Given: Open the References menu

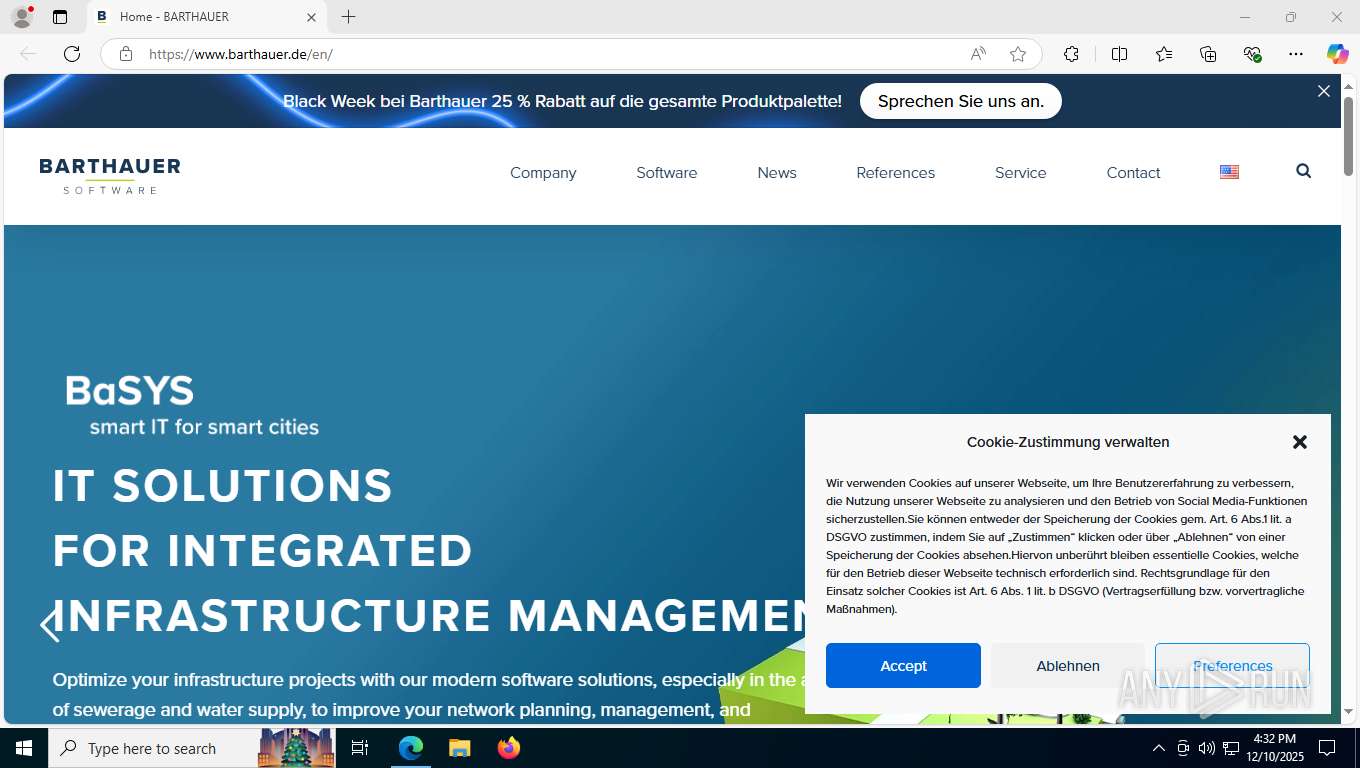Looking at the screenshot, I should pos(896,173).
